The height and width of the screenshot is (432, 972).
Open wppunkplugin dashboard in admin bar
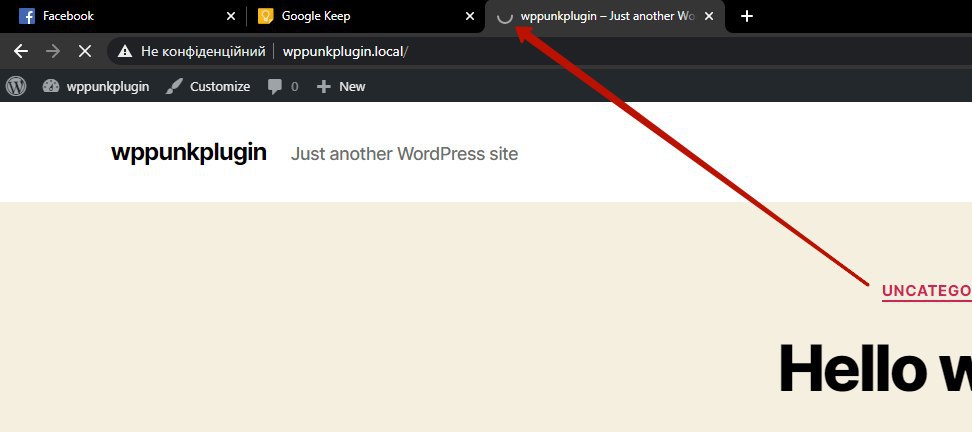point(96,86)
